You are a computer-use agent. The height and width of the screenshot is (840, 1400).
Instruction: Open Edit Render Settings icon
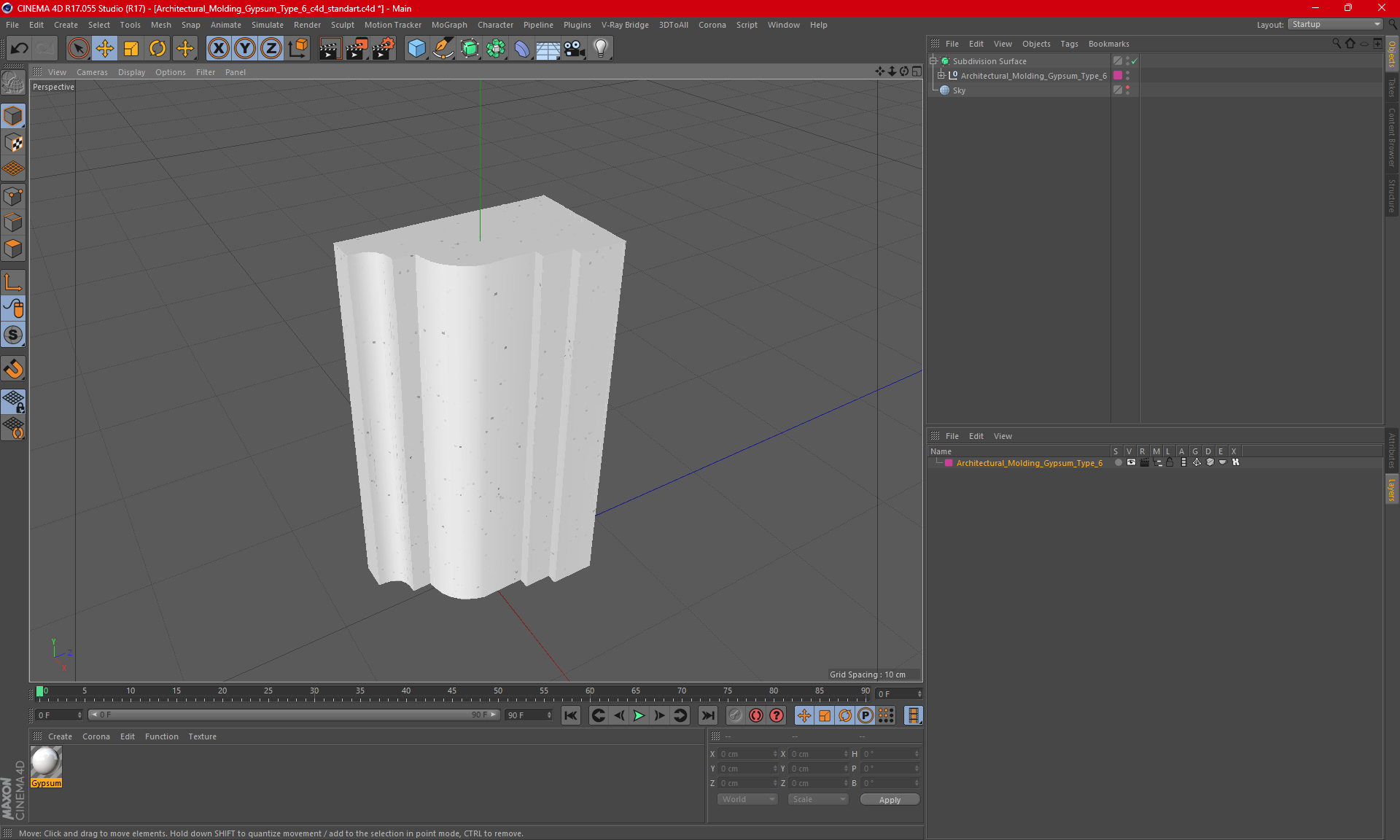[x=384, y=49]
